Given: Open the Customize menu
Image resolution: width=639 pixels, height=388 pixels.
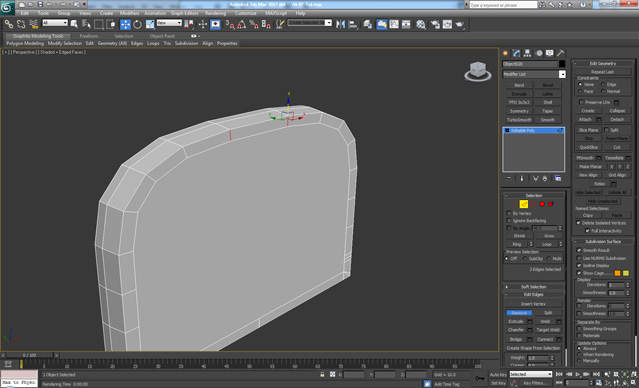Looking at the screenshot, I should coord(246,13).
